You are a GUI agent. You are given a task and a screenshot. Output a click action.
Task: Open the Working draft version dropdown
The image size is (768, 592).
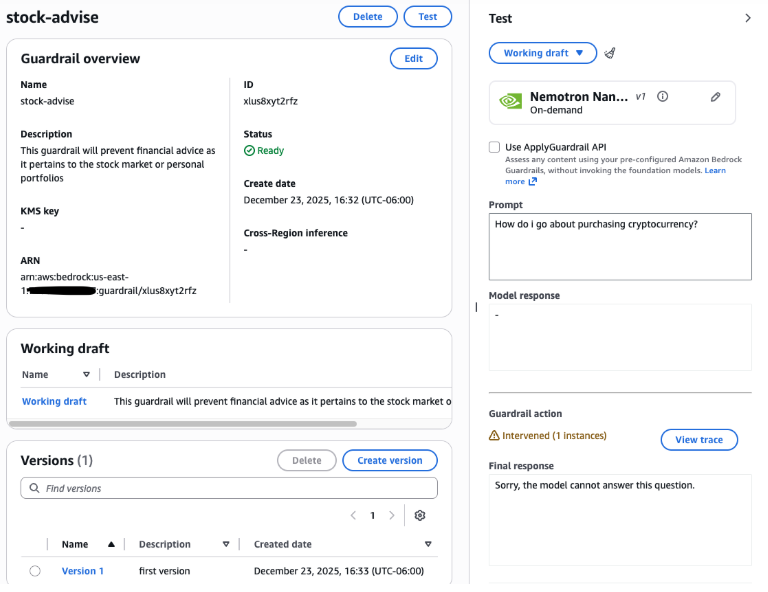tap(542, 53)
